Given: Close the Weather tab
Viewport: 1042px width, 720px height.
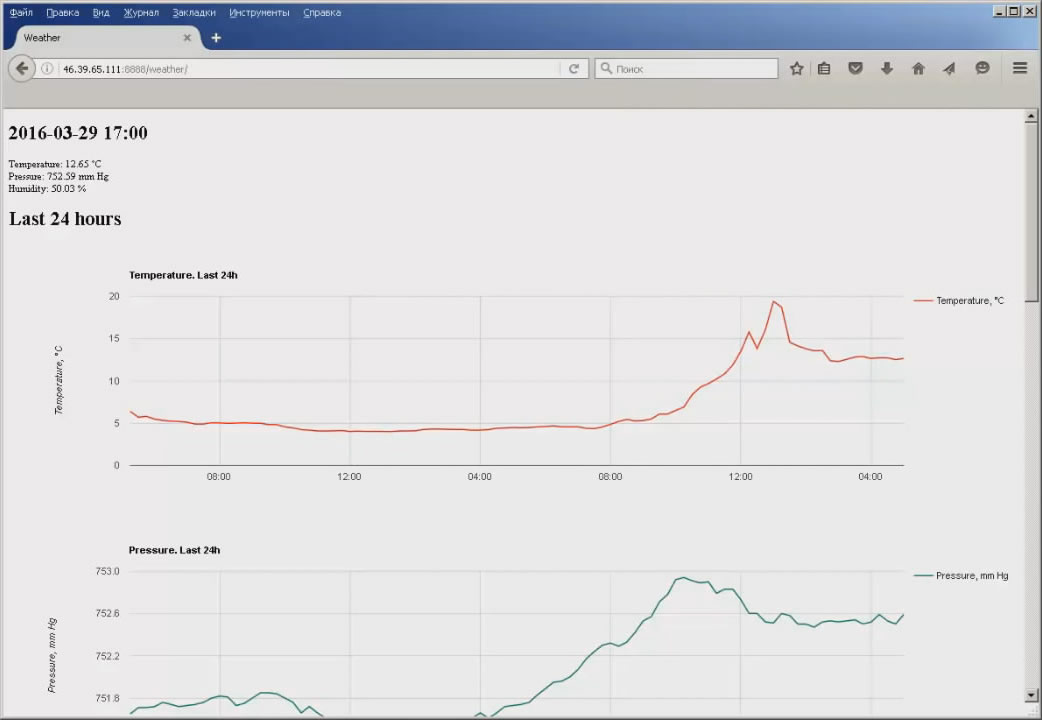Looking at the screenshot, I should 187,38.
